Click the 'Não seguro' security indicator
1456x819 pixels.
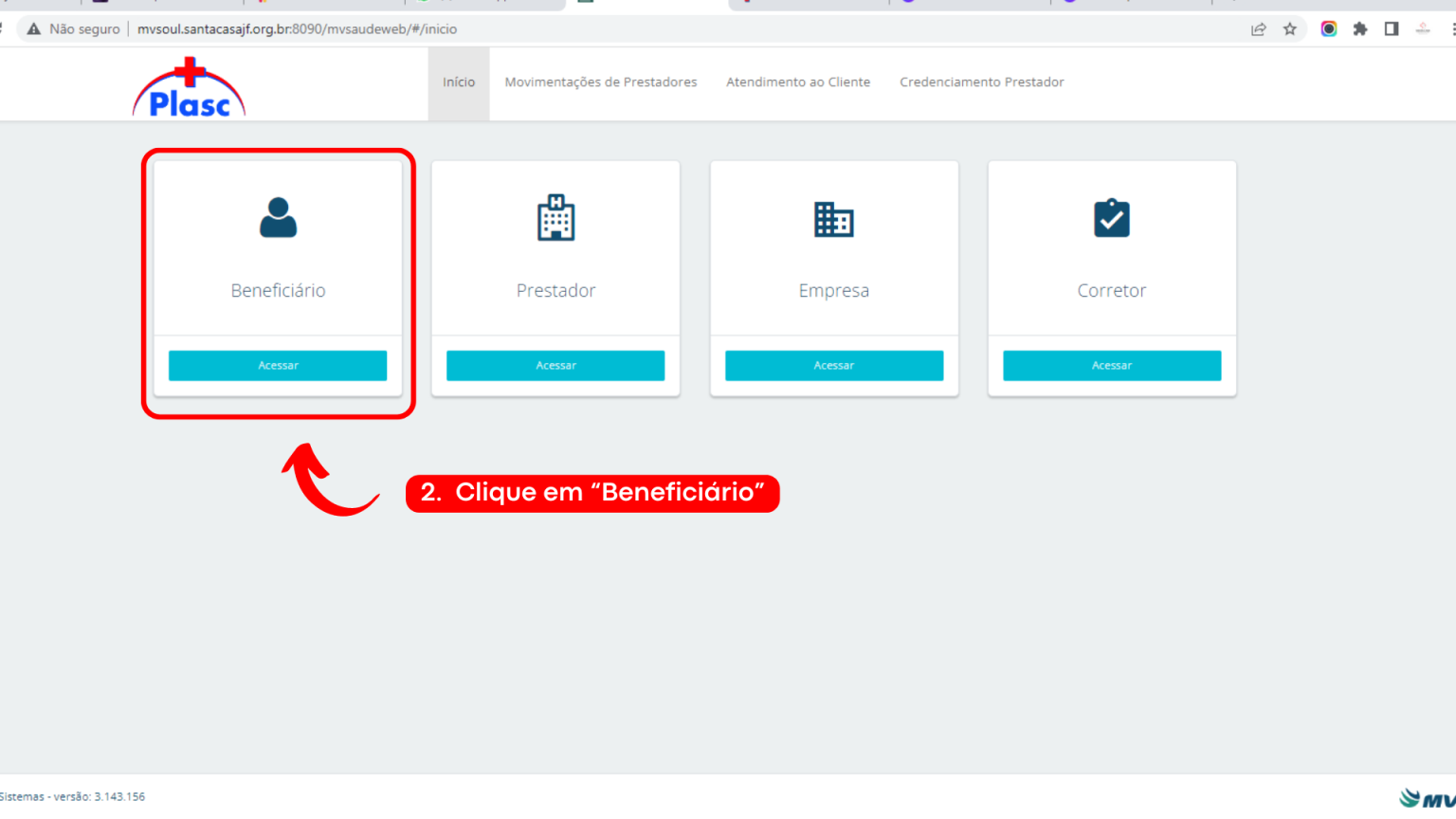coord(72,28)
